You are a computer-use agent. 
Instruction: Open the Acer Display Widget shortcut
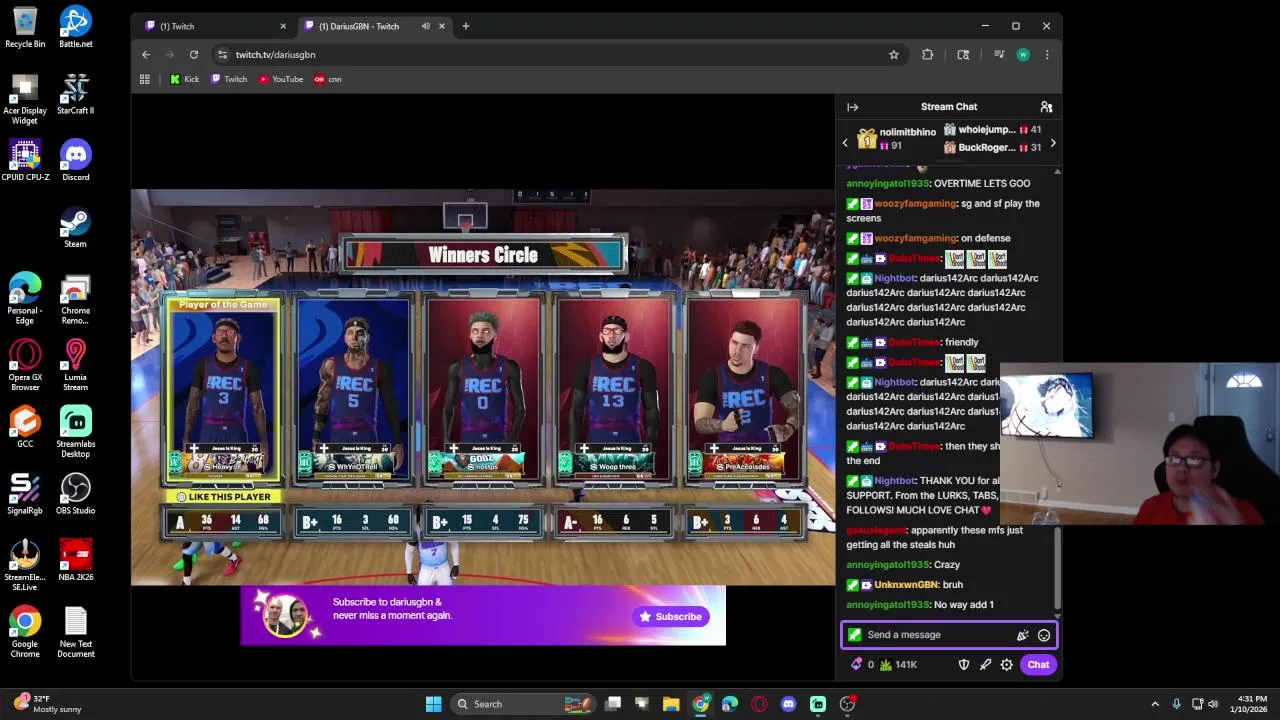point(25,100)
